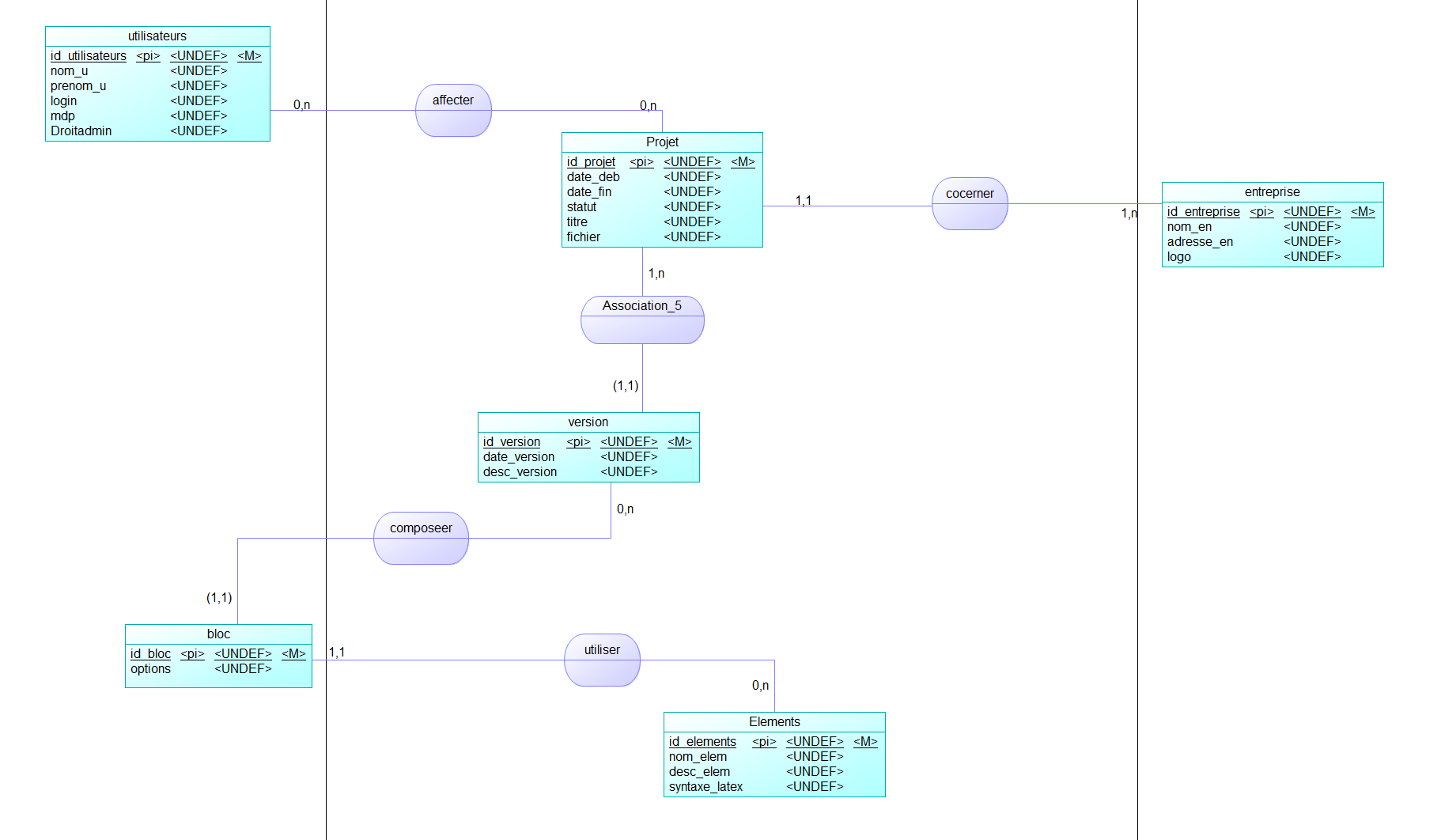
Task: Click the 1,1 cardinality right of bloc
Action: (x=337, y=653)
